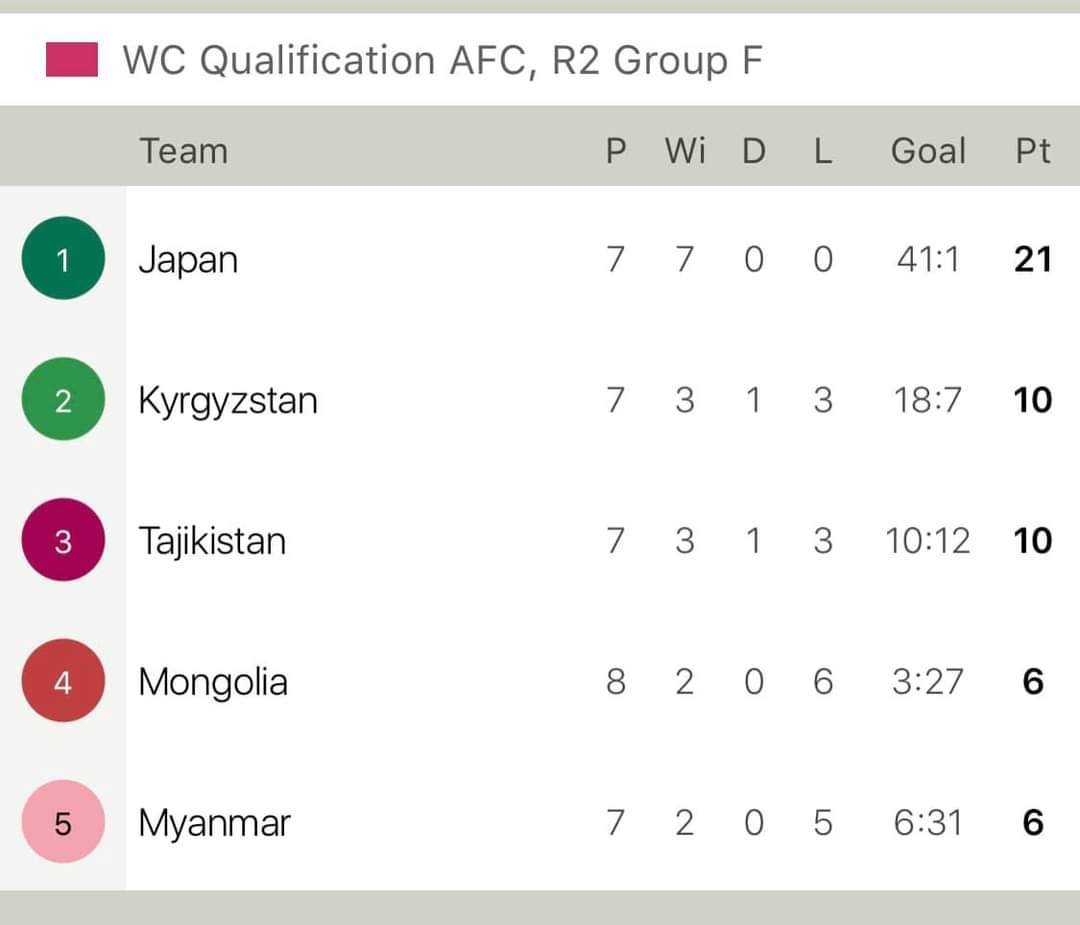Click the Team column header
This screenshot has width=1080, height=925.
tap(184, 151)
